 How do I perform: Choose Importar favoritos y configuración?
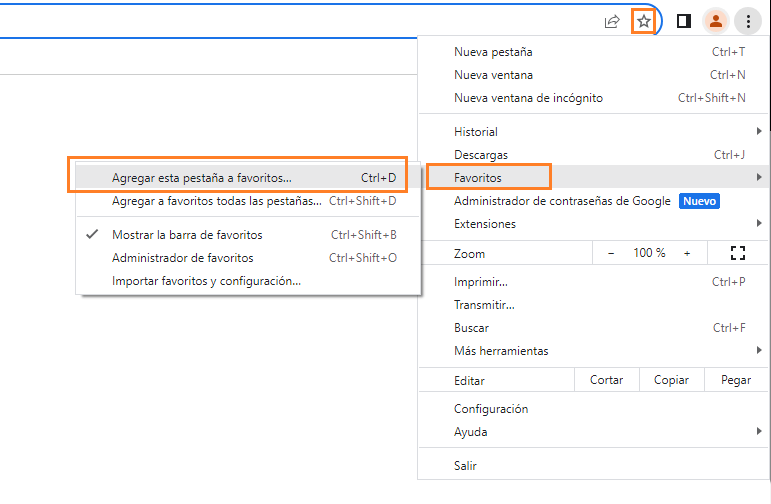tap(206, 281)
